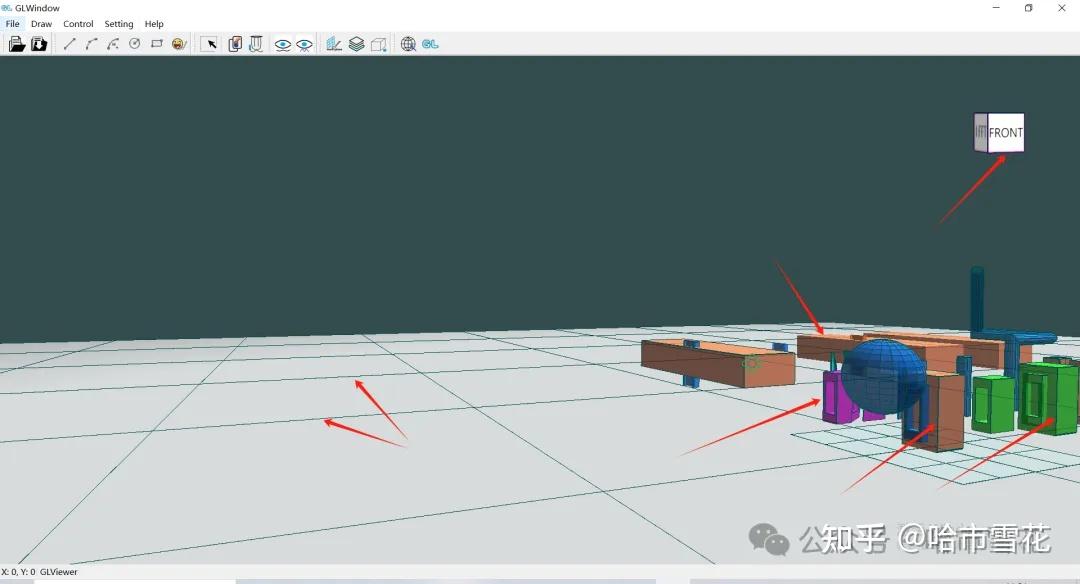
Task: Open the Control menu
Action: tap(77, 23)
